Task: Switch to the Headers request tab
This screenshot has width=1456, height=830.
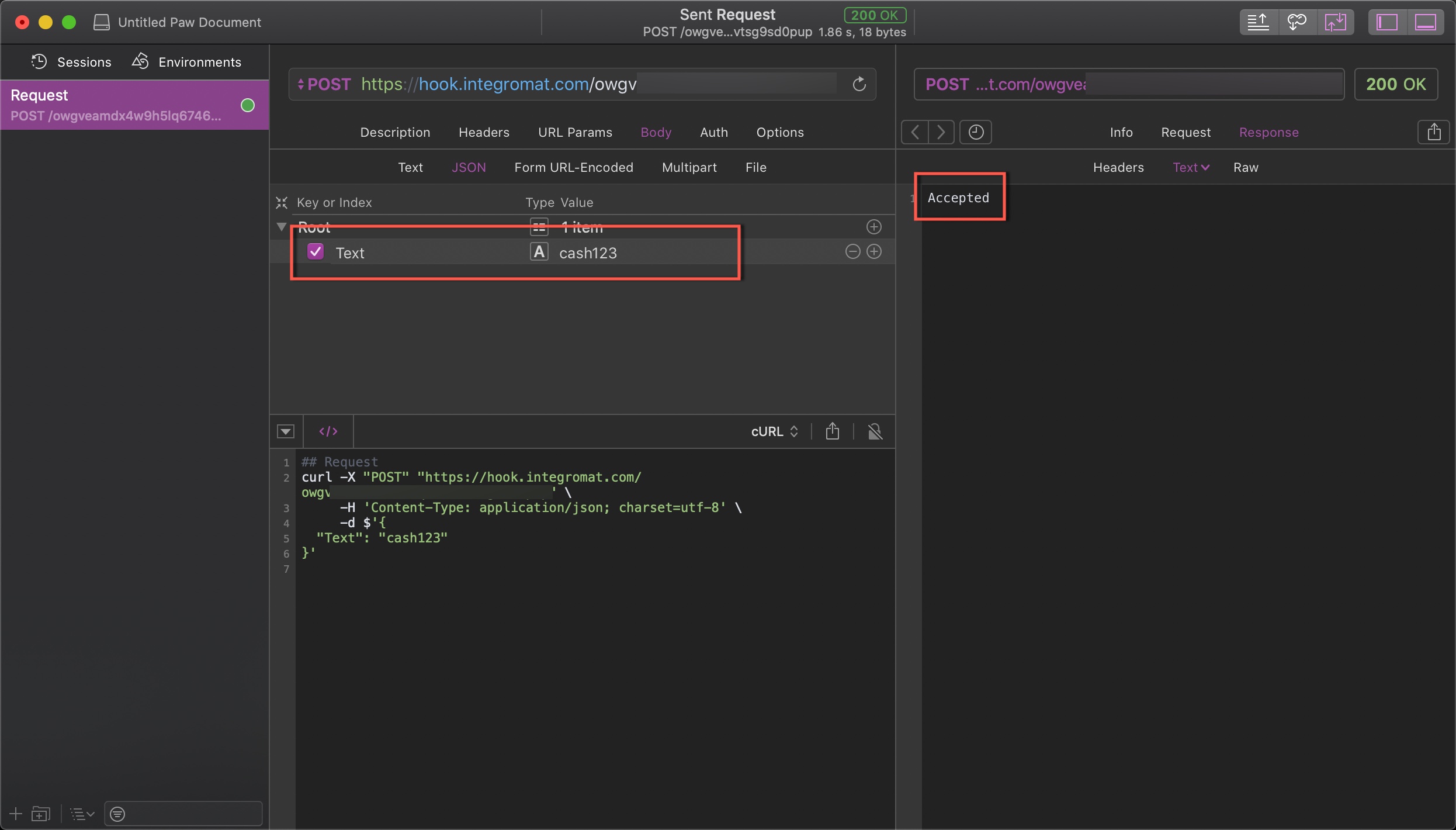Action: tap(484, 132)
